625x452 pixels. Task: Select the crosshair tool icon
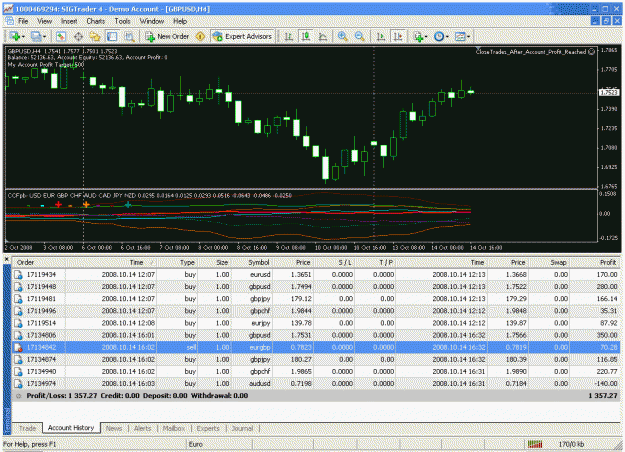tap(78, 37)
